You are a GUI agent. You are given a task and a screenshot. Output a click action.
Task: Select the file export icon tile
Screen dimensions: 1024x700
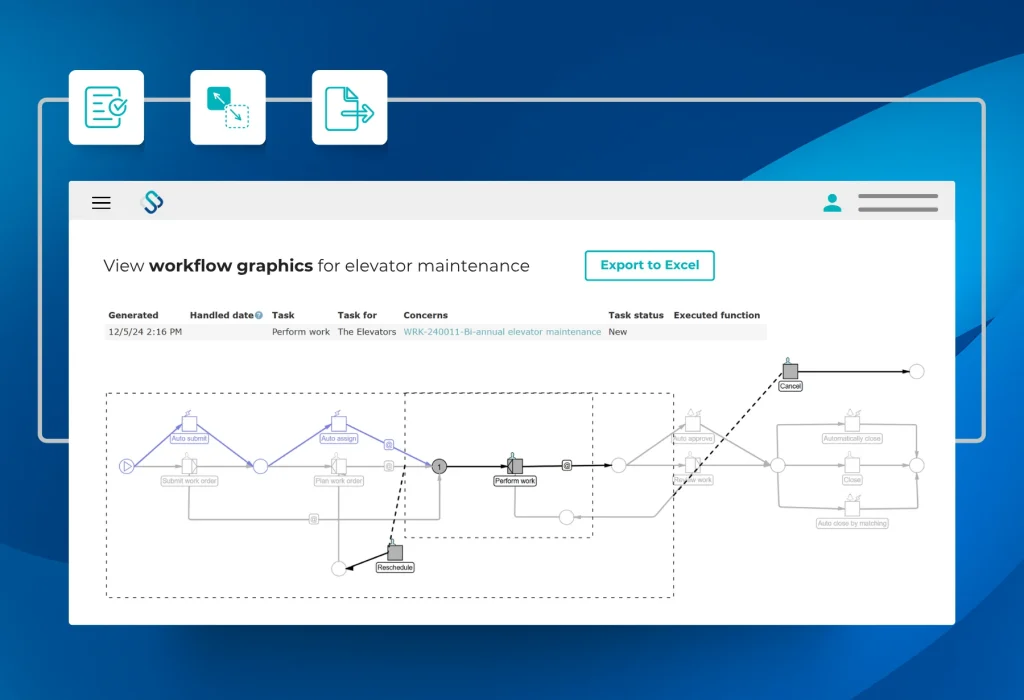click(349, 107)
